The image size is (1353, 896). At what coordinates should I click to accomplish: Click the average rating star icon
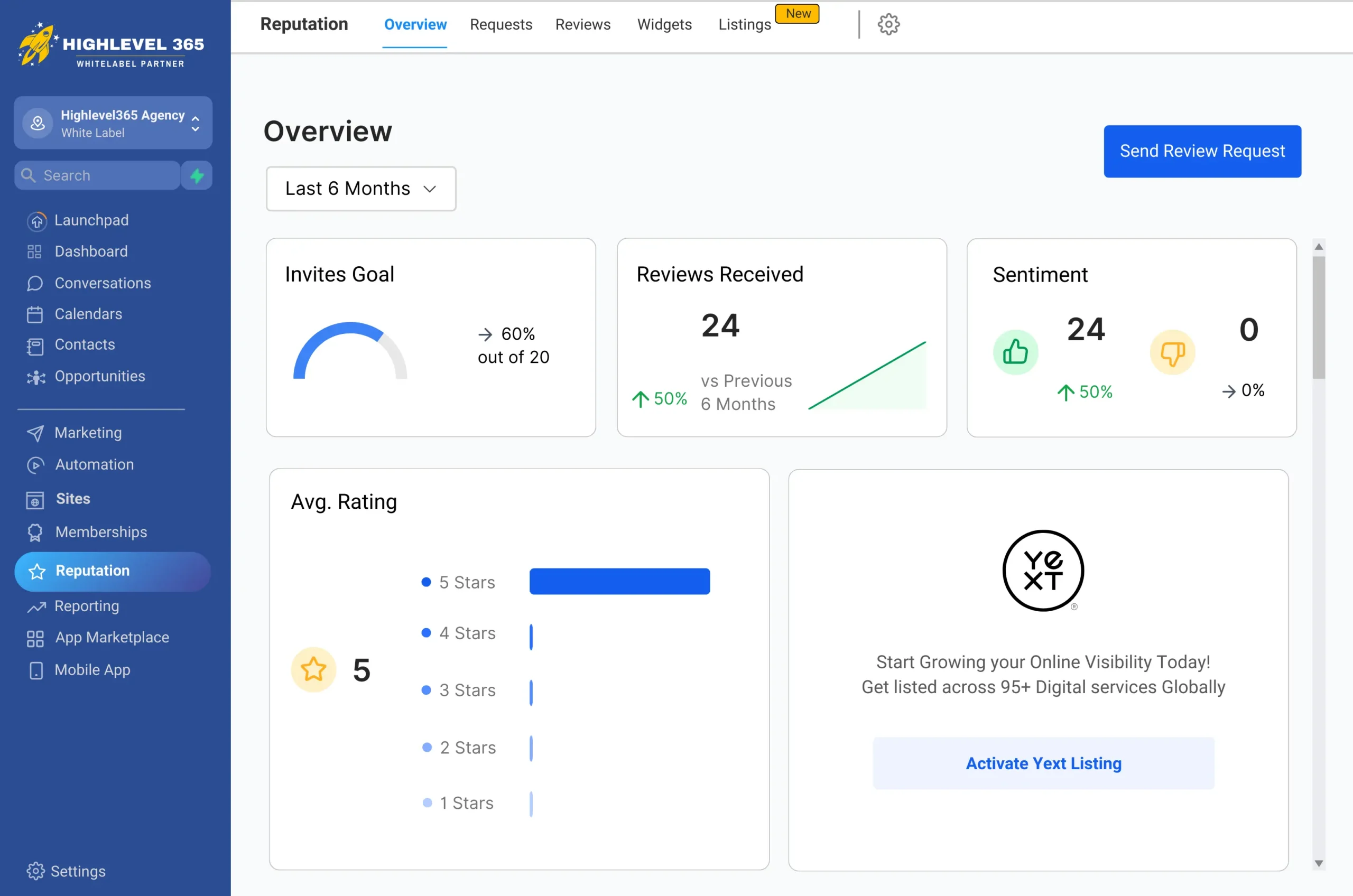click(313, 669)
